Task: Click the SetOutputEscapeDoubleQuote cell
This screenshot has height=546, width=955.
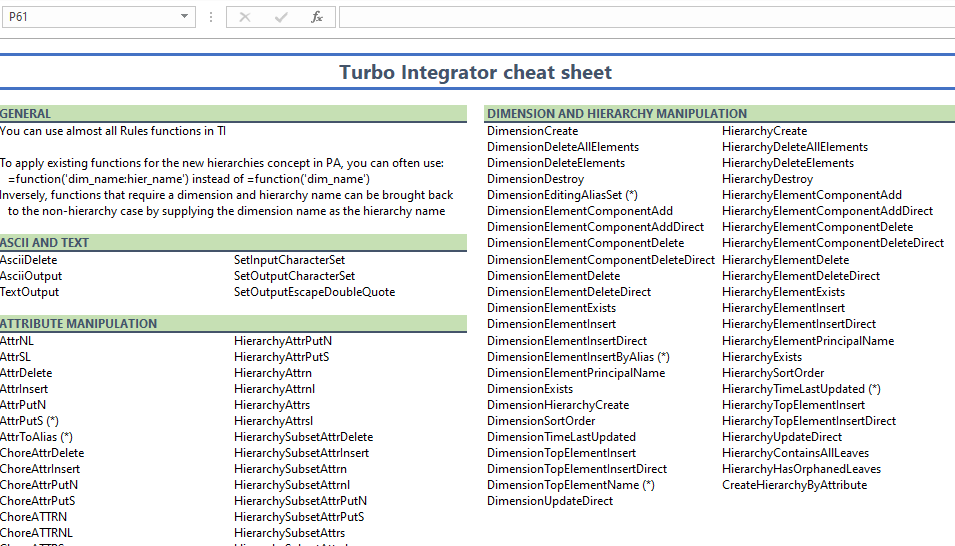Action: [314, 292]
